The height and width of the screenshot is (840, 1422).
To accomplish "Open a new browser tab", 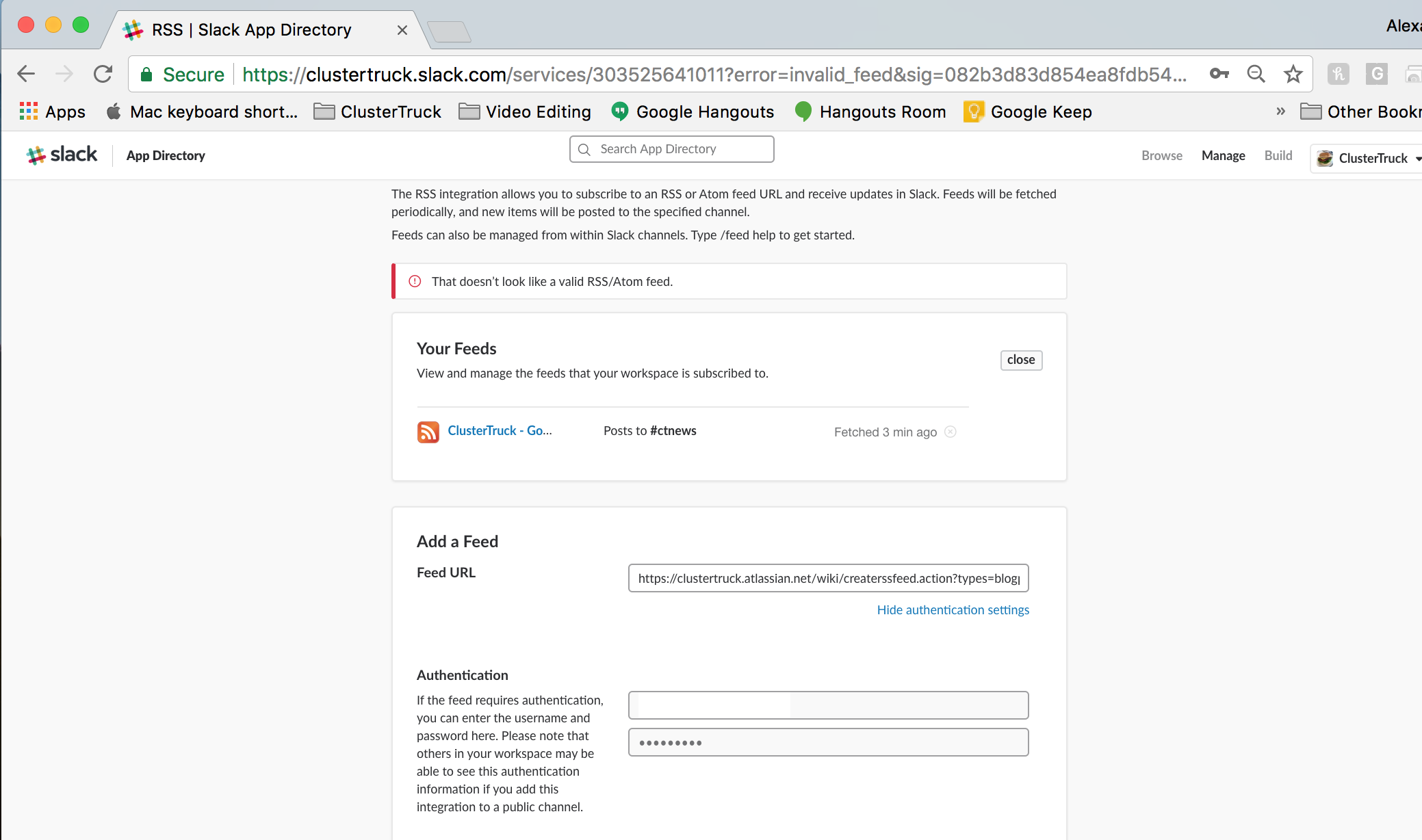I will (x=449, y=31).
